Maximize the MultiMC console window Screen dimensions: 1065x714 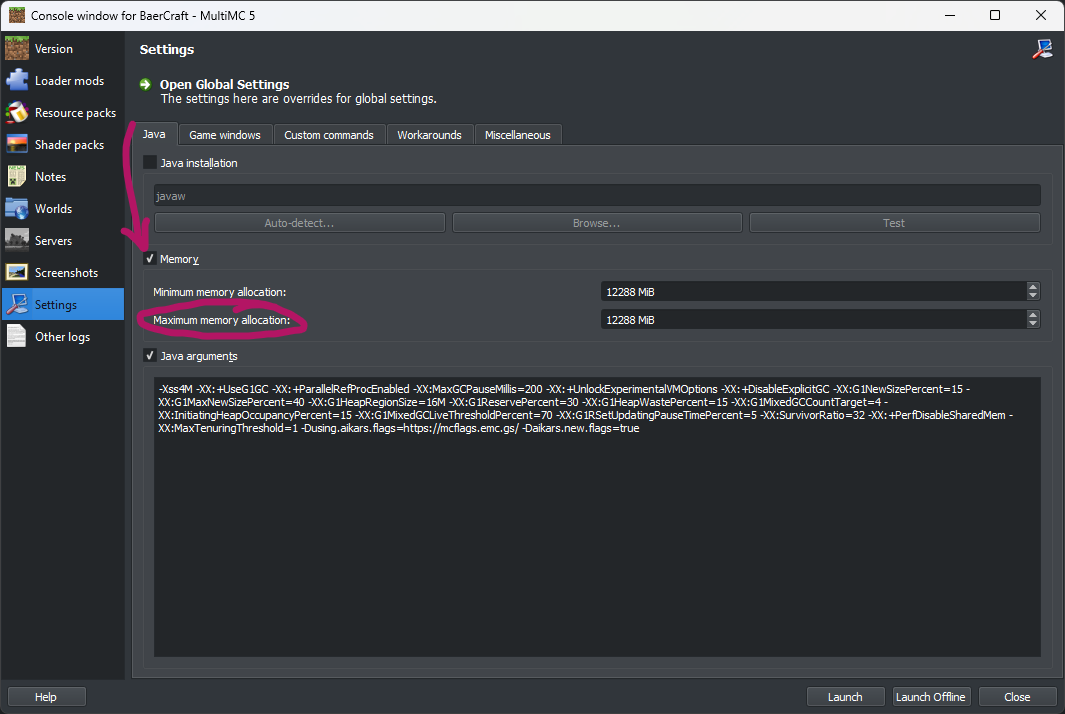coord(995,15)
